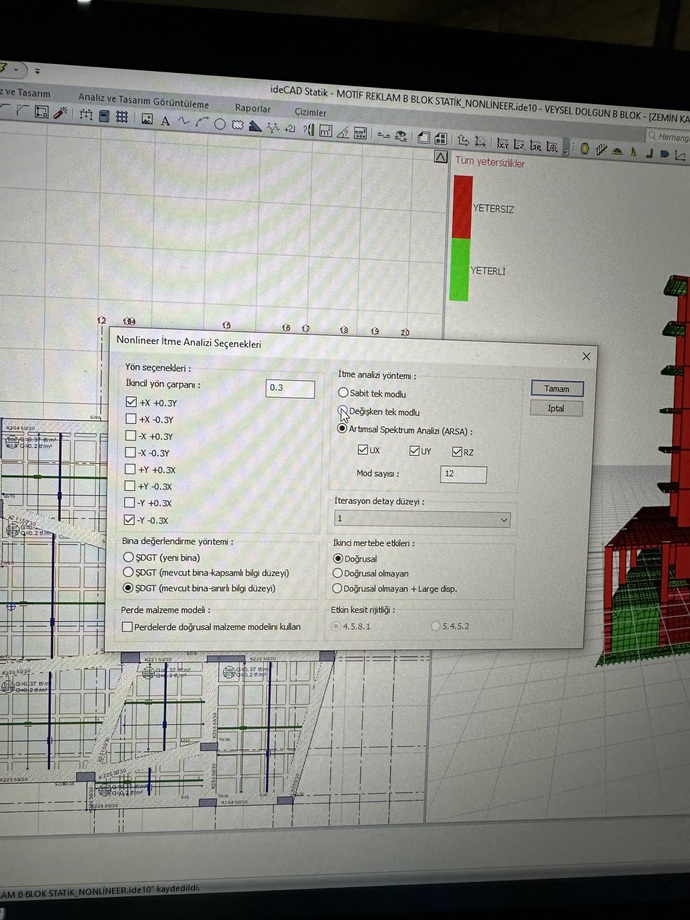Check the -X -0.3Y direction checkbox

130,452
